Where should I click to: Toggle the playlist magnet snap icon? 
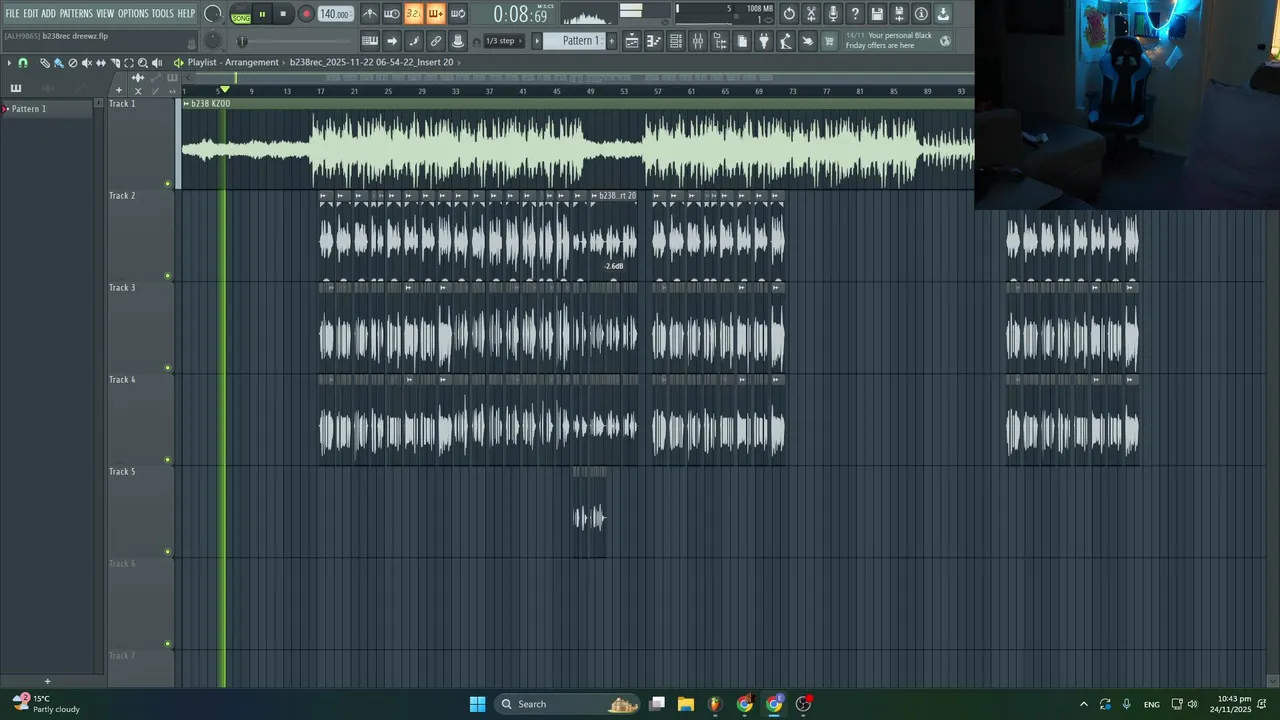coord(23,63)
